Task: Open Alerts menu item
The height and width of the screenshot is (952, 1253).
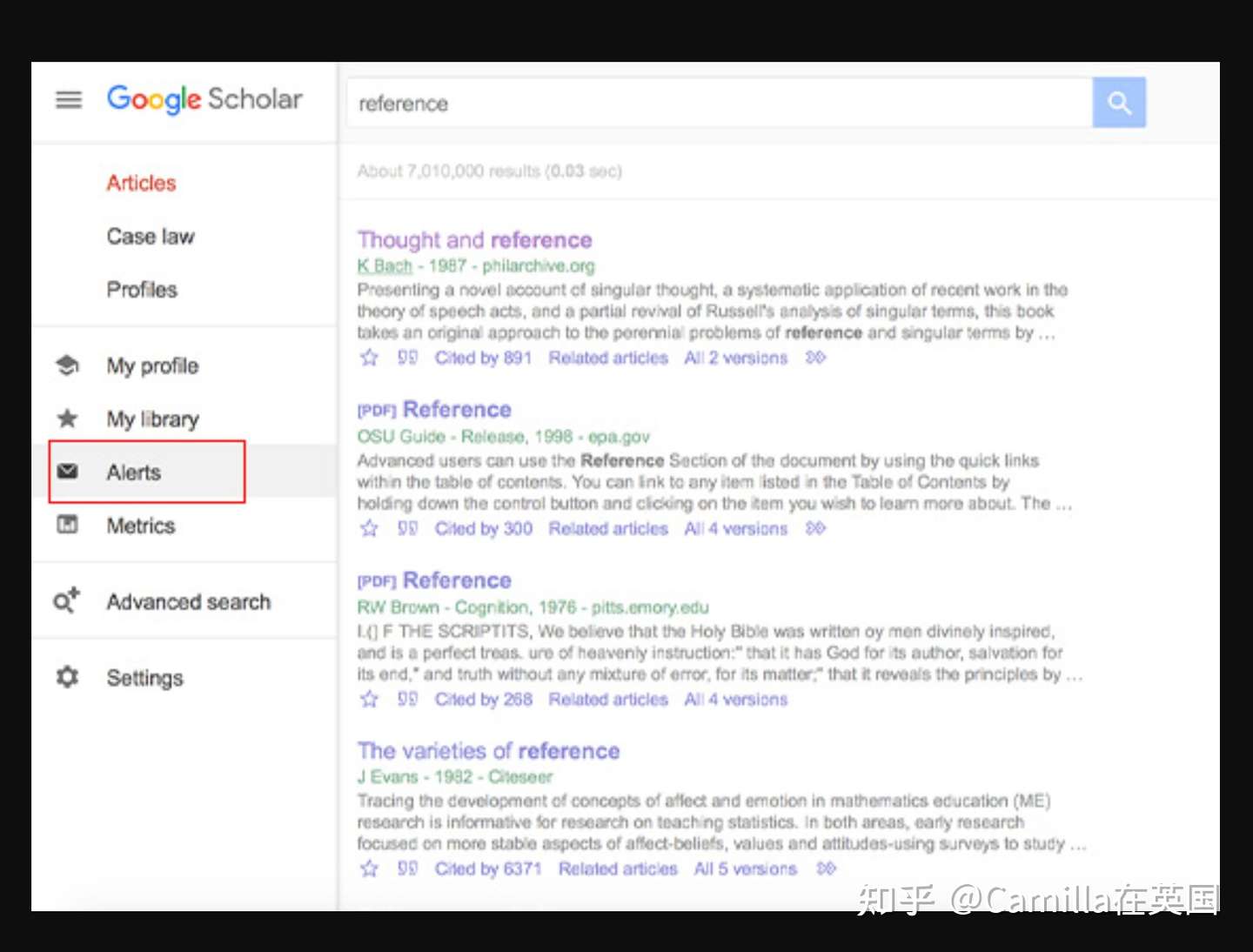Action: pyautogui.click(x=134, y=472)
